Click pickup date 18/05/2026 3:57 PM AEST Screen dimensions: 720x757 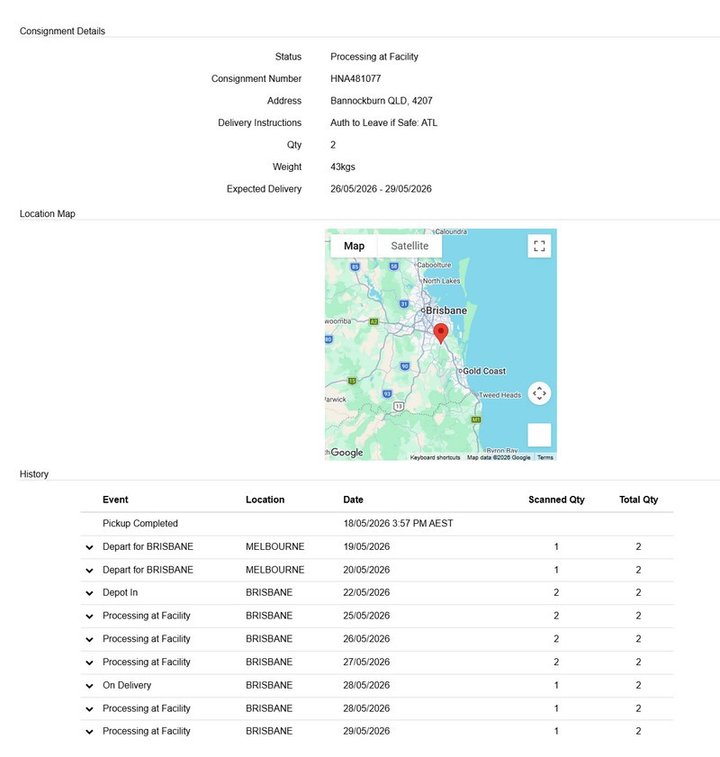pyautogui.click(x=398, y=523)
